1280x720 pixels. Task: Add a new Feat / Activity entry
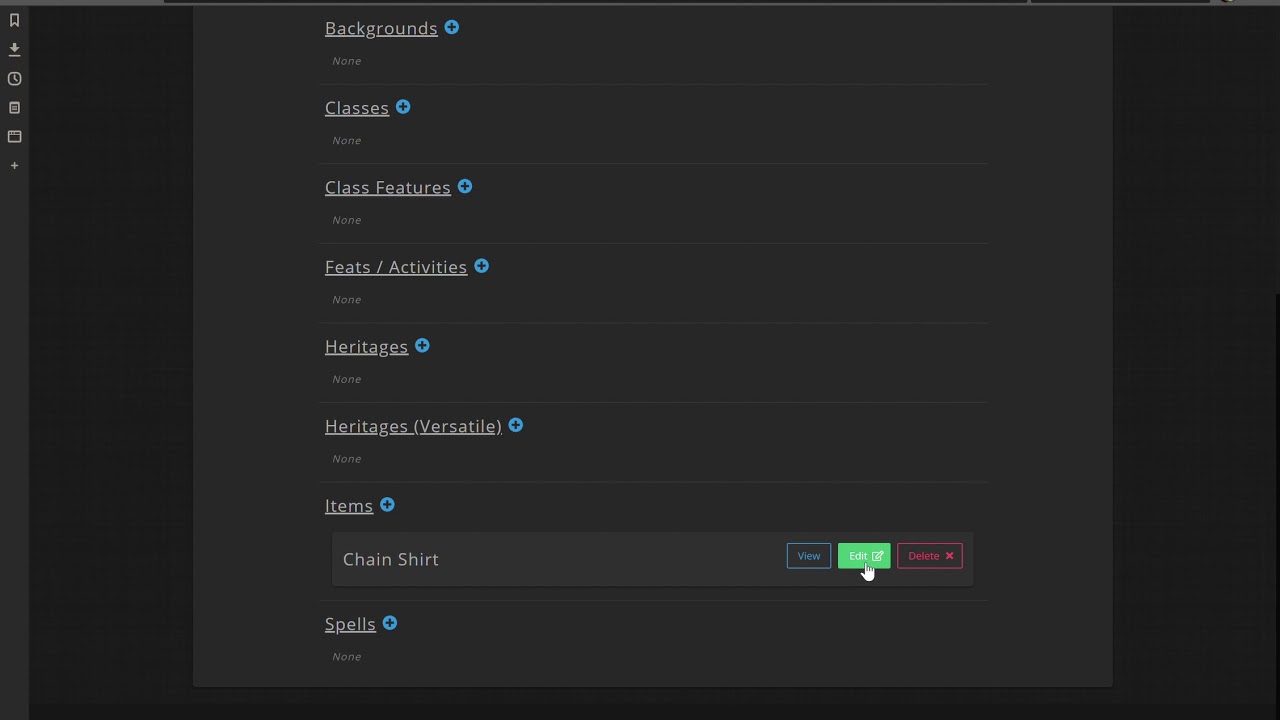pos(482,266)
